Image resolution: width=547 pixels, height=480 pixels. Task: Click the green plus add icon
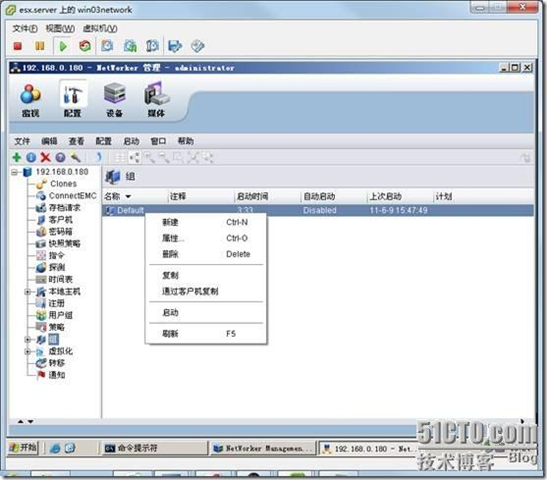pos(16,158)
